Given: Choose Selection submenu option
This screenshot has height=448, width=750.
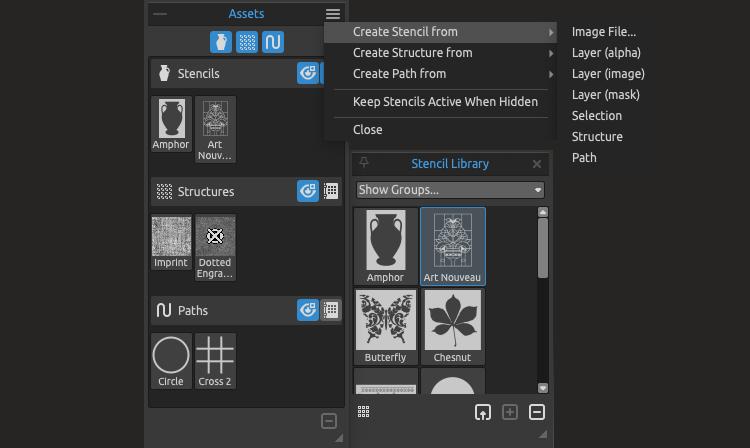Looking at the screenshot, I should (x=597, y=116).
